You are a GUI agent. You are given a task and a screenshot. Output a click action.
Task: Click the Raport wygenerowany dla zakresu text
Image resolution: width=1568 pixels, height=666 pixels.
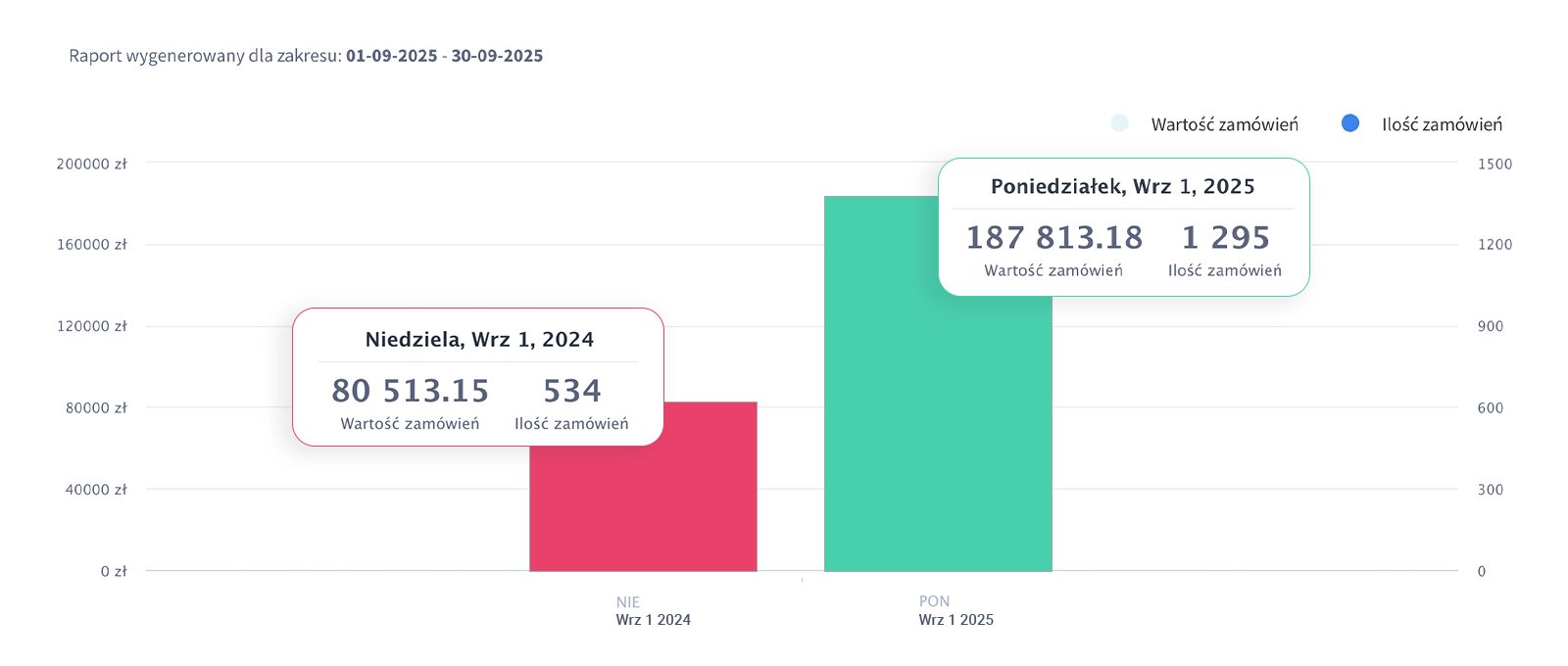[x=205, y=56]
